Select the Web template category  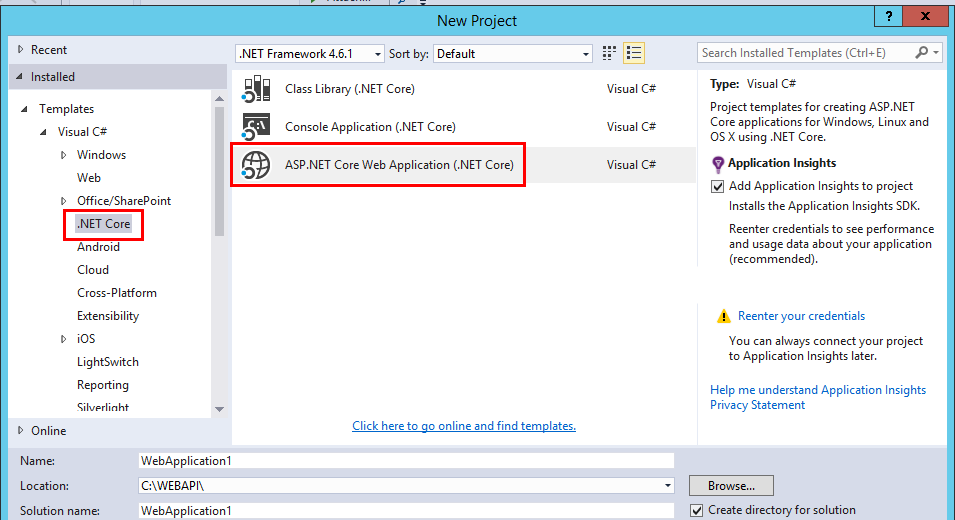(89, 178)
